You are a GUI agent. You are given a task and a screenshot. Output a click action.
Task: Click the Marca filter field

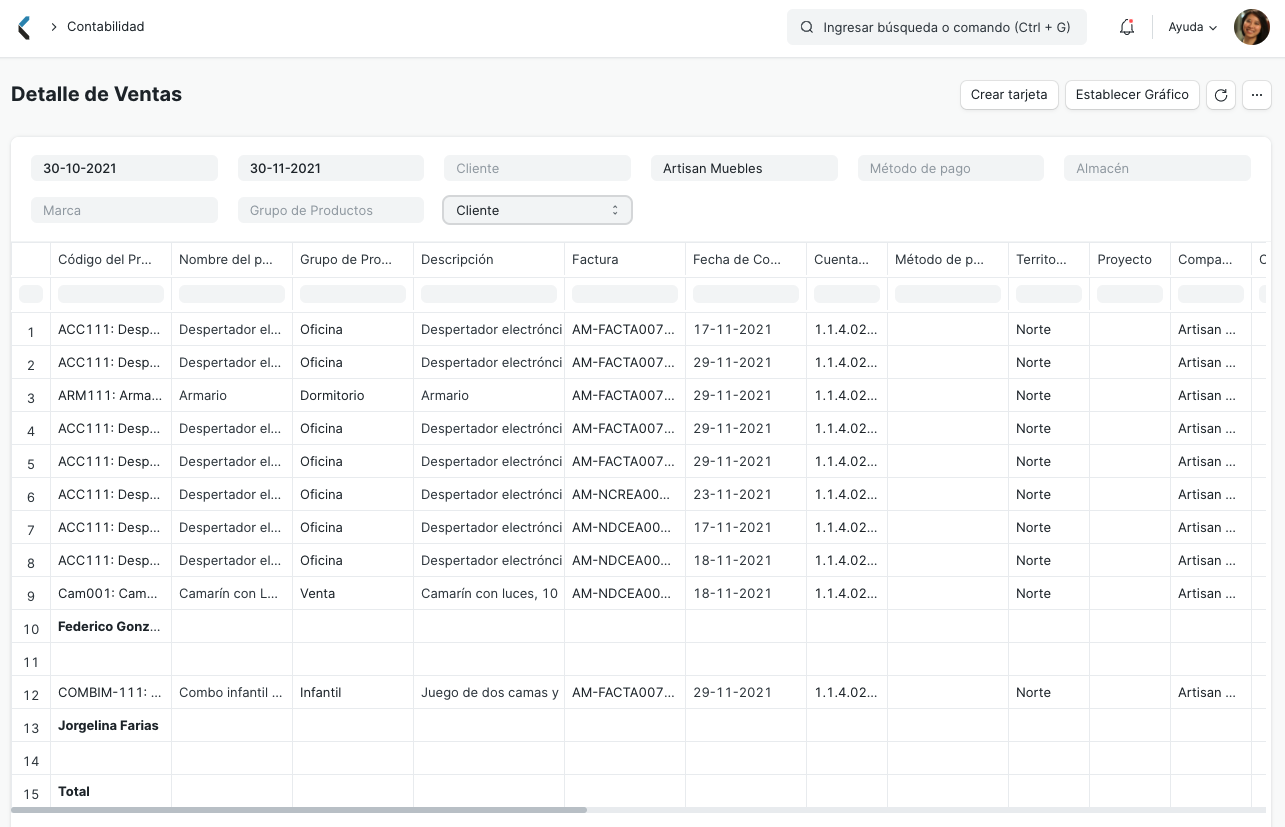(124, 210)
